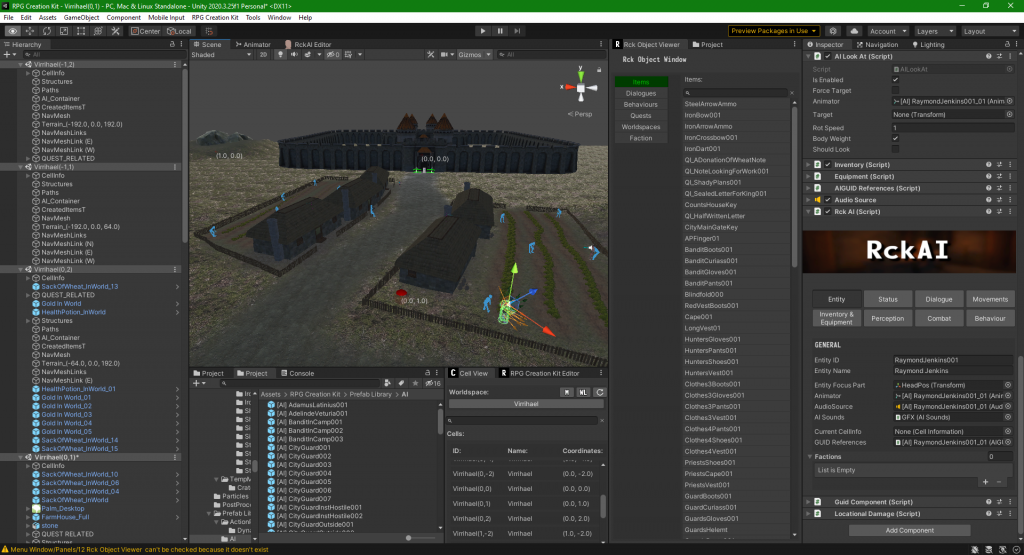Open the Layers dropdown

[934, 31]
